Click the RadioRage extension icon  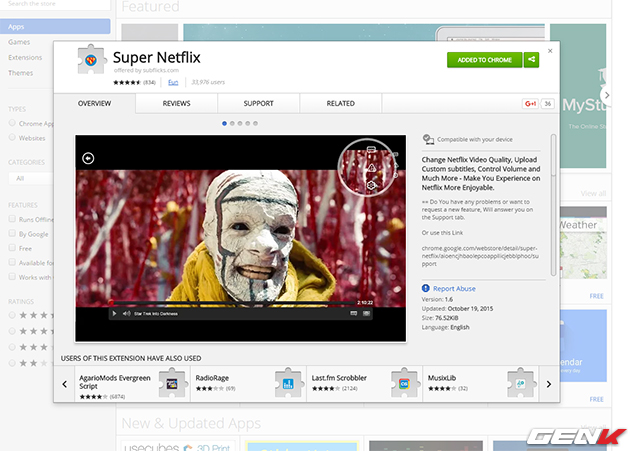click(288, 383)
